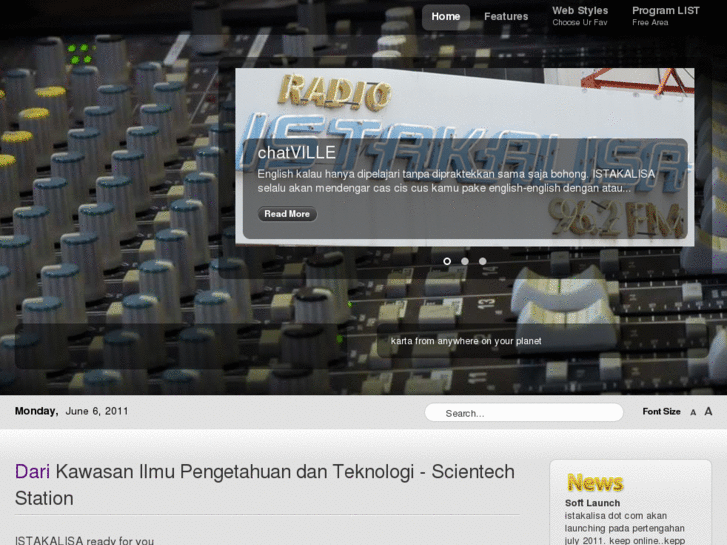This screenshot has width=727, height=545.
Task: Open the Program LIST menu
Action: point(665,16)
